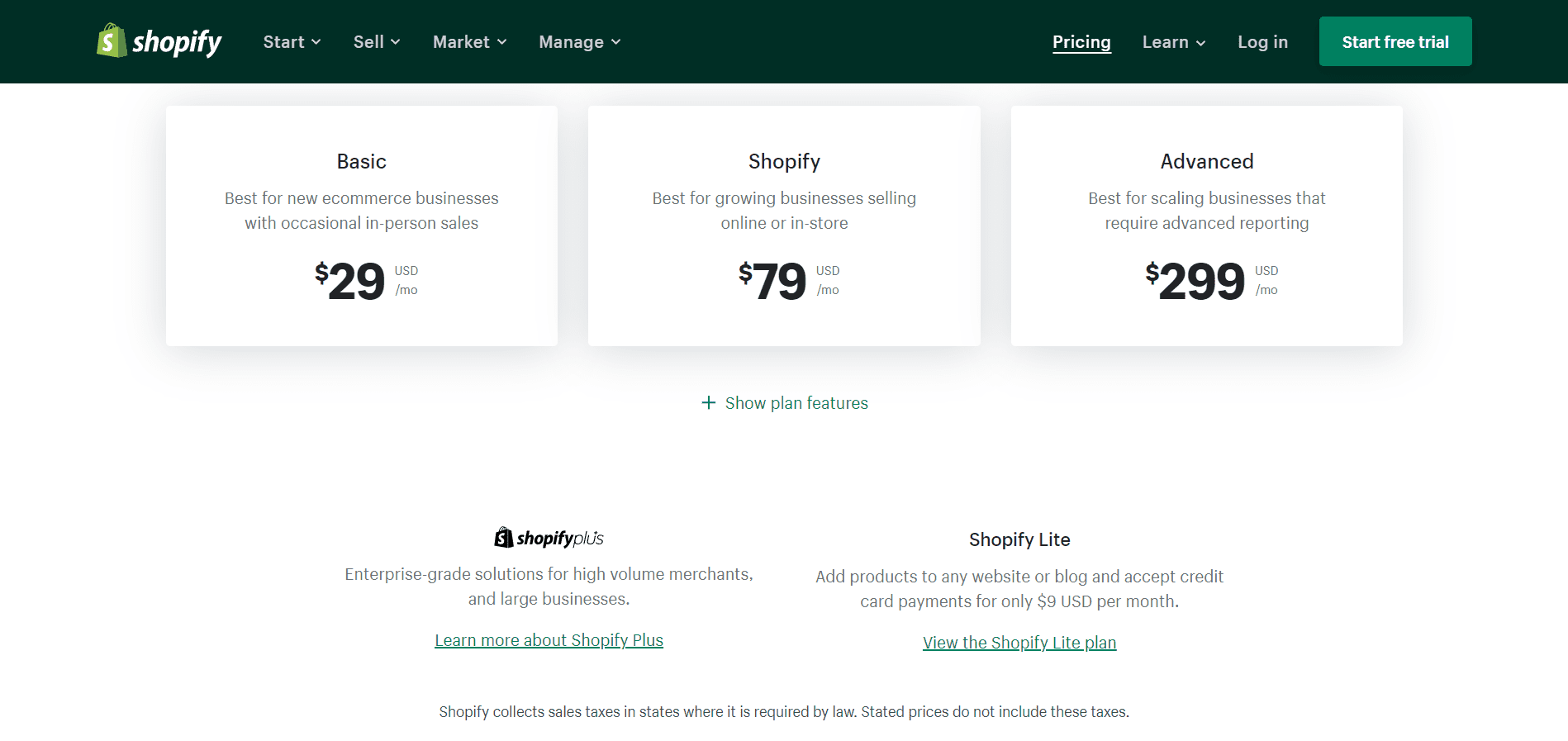
Task: Show plan features expander
Action: [x=796, y=403]
